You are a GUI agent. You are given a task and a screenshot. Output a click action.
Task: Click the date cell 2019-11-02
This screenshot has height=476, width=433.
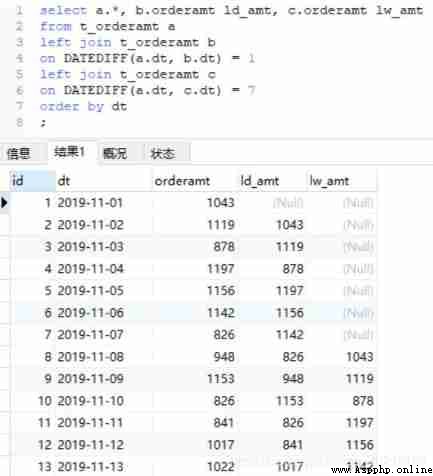pyautogui.click(x=90, y=225)
